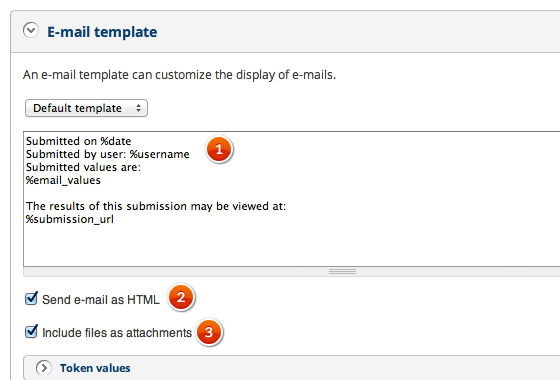Viewport: 560px width, 380px height.
Task: Open the Default template dropdown
Action: click(x=86, y=108)
